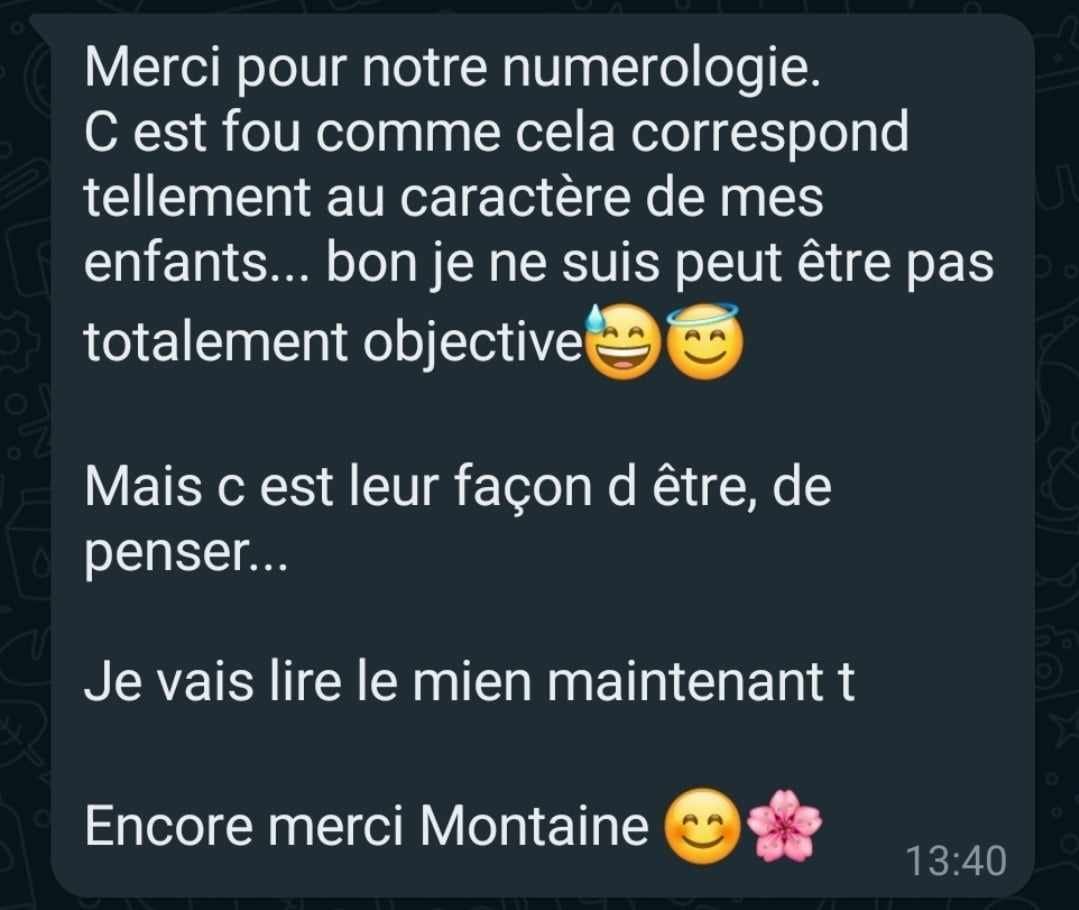Viewport: 1079px width, 910px height.
Task: Tap the message bubble tail corner
Action: pyautogui.click(x=41, y=26)
